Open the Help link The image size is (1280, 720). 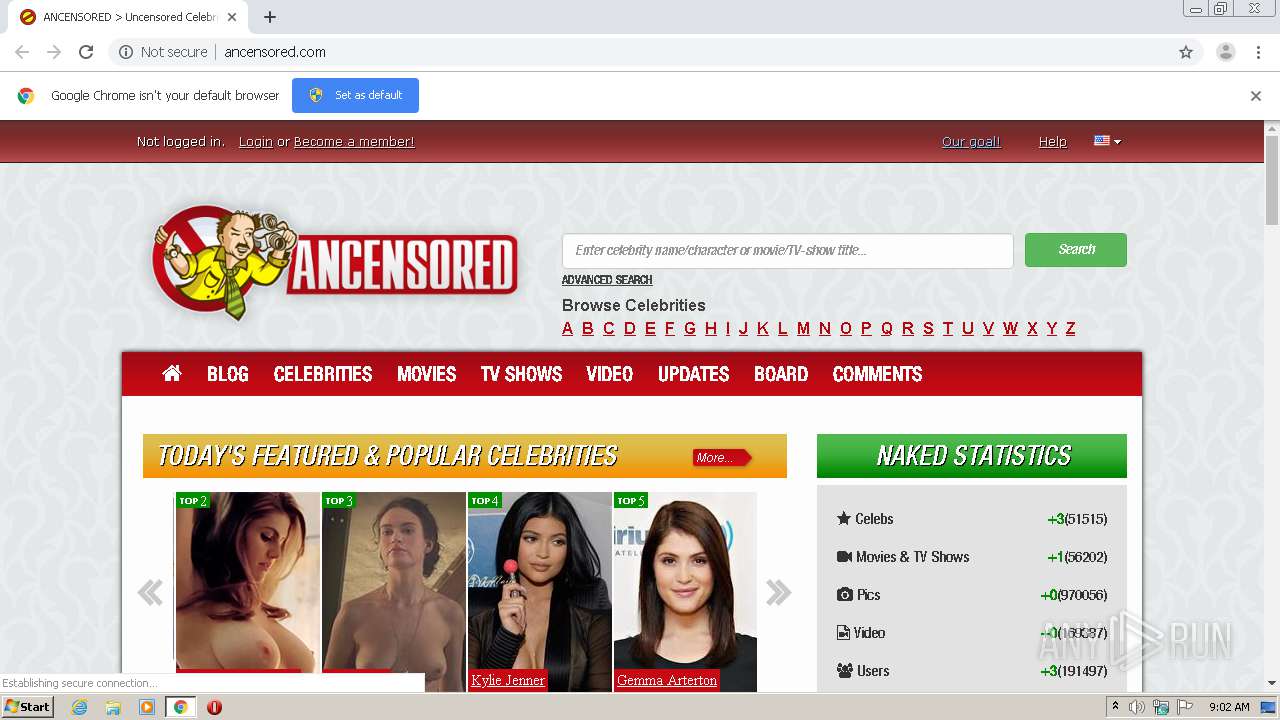(1052, 142)
